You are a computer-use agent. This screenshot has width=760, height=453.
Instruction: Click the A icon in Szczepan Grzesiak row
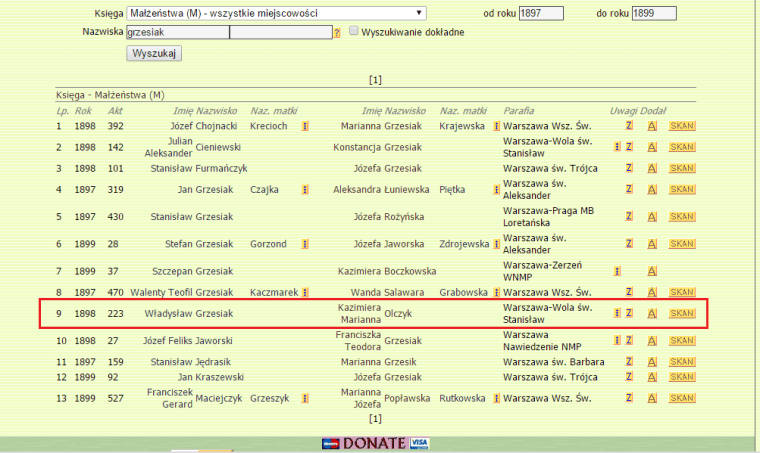(651, 271)
